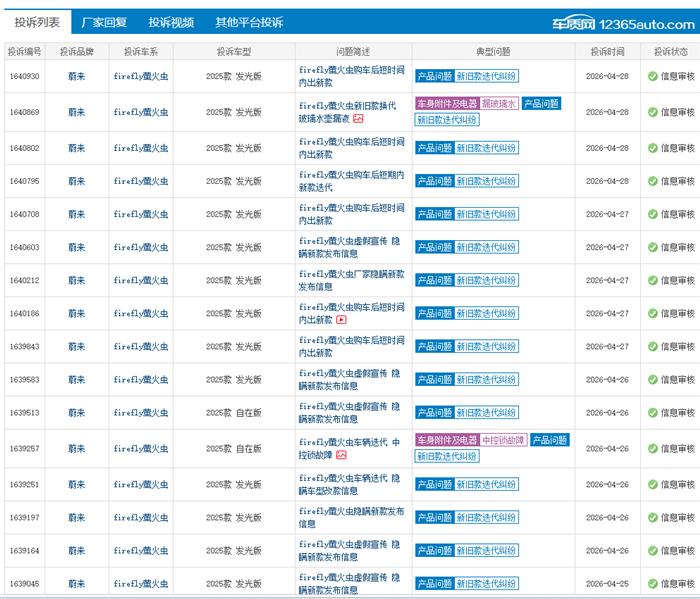700x599 pixels.
Task: Click 新旧款迭代纠纷 tag in row 1640930
Action: (x=487, y=75)
